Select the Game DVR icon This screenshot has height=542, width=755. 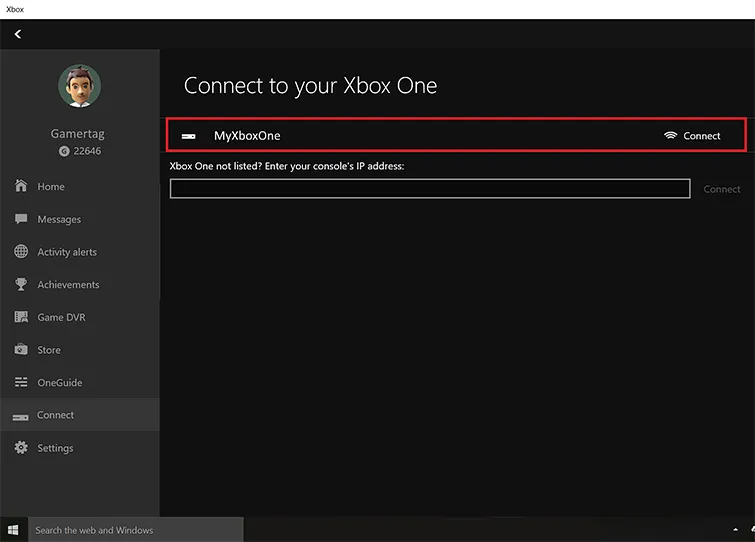(21, 317)
